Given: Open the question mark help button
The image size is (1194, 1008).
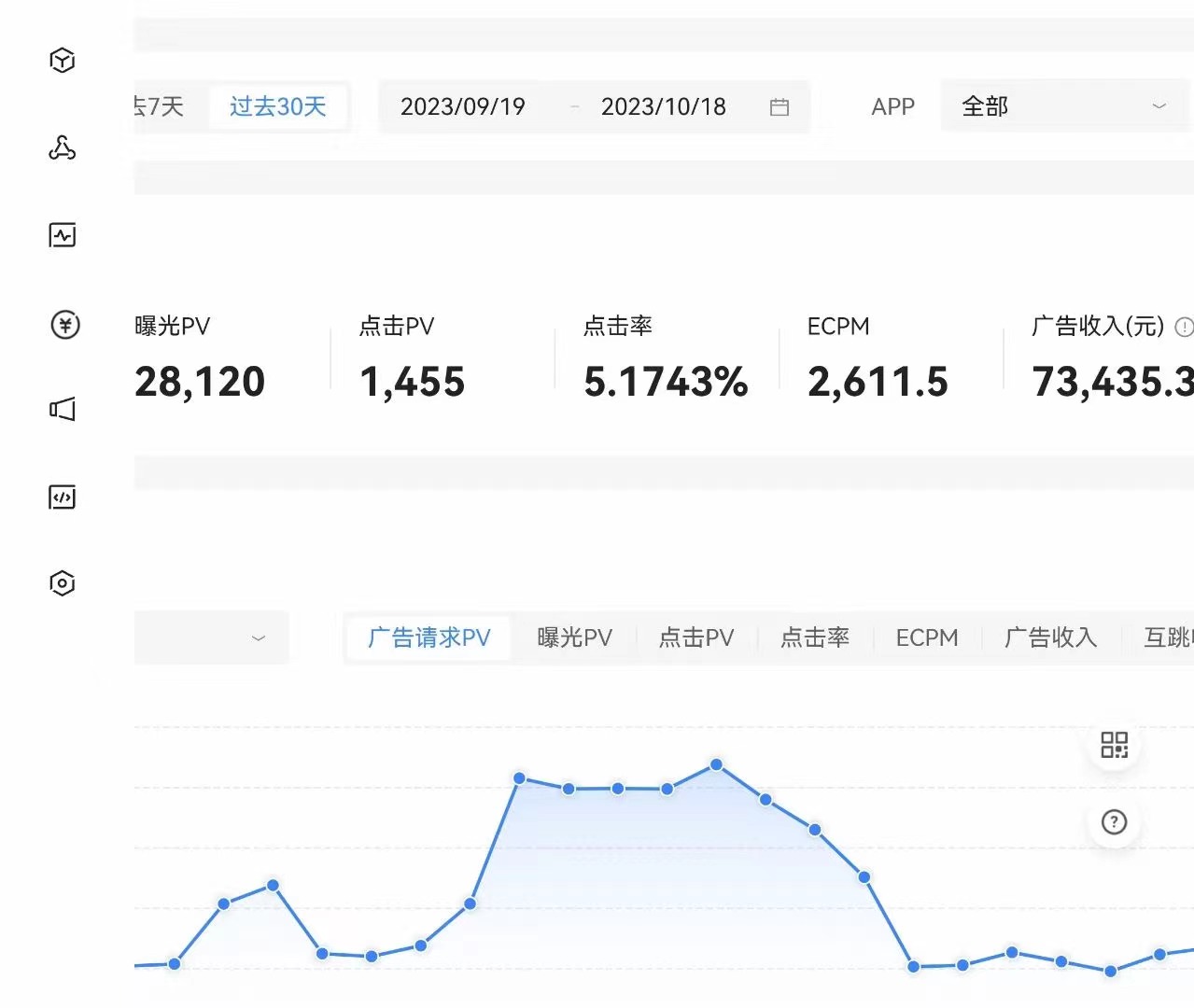Looking at the screenshot, I should pos(1114,822).
